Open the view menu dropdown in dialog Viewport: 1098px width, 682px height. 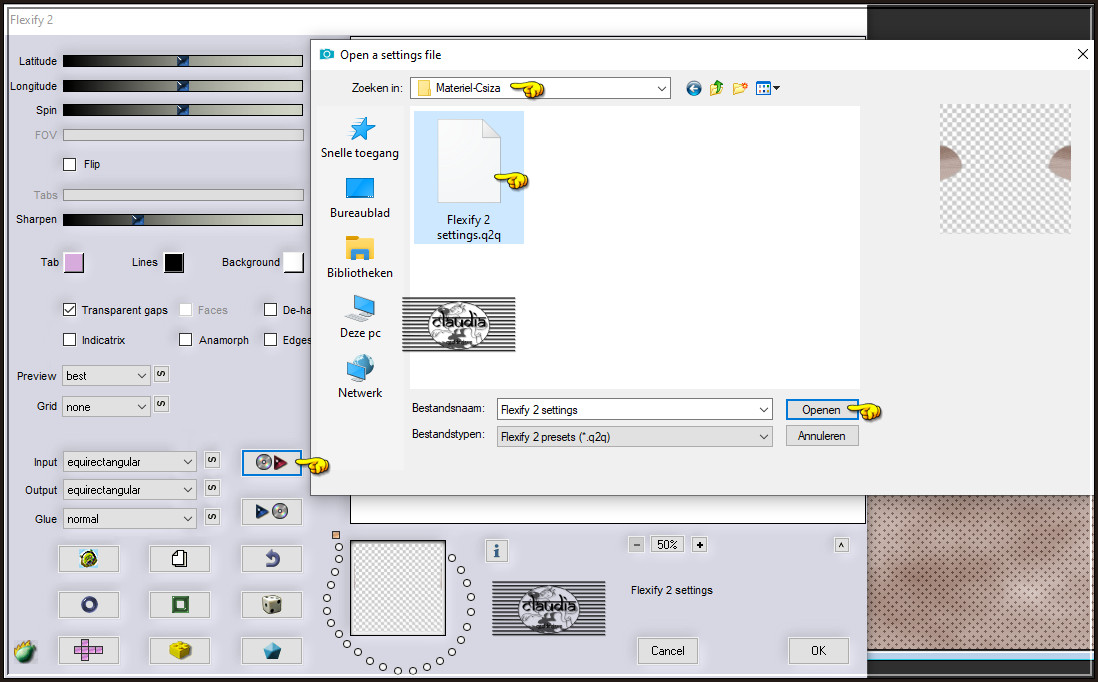768,88
